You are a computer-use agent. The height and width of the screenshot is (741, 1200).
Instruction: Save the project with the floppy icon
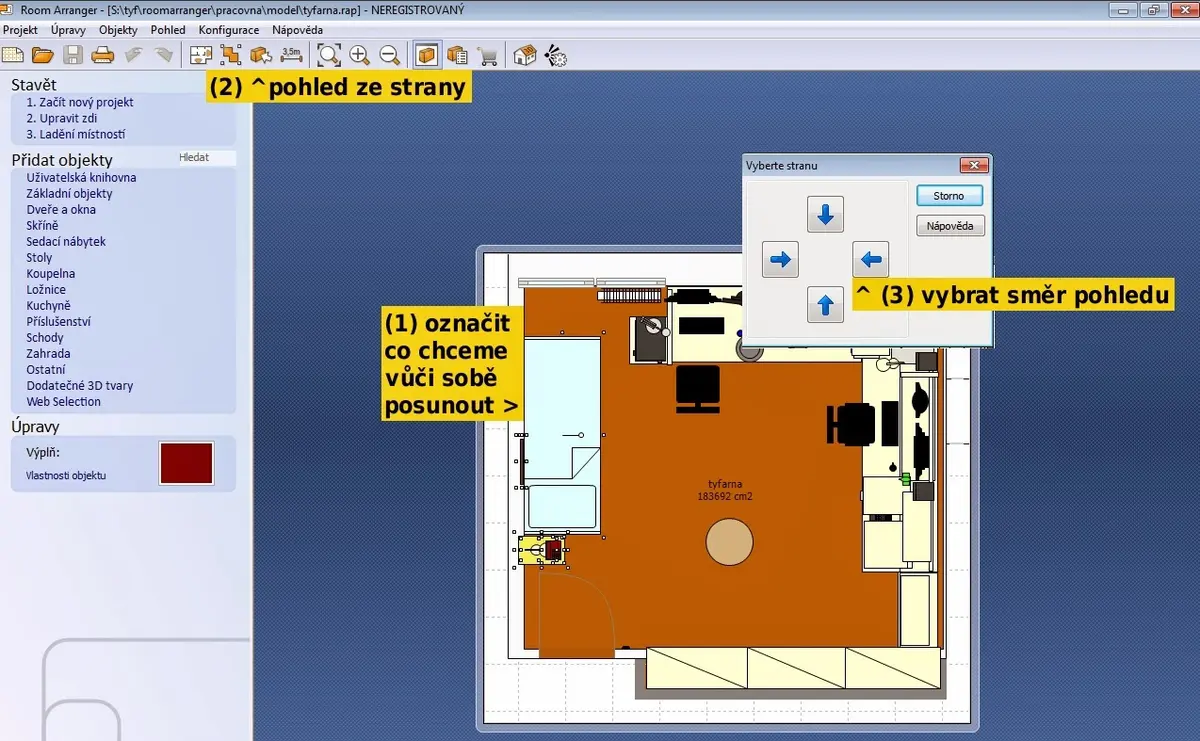click(73, 55)
